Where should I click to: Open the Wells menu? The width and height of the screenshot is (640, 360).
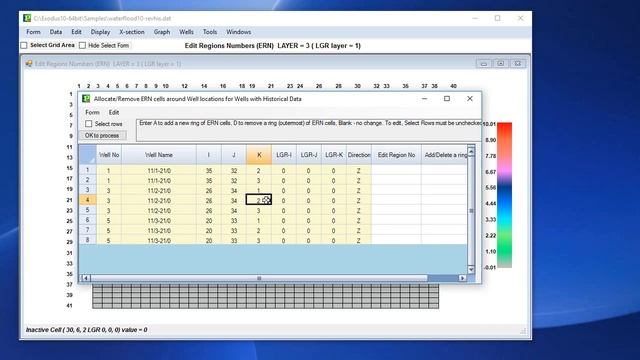(x=187, y=32)
